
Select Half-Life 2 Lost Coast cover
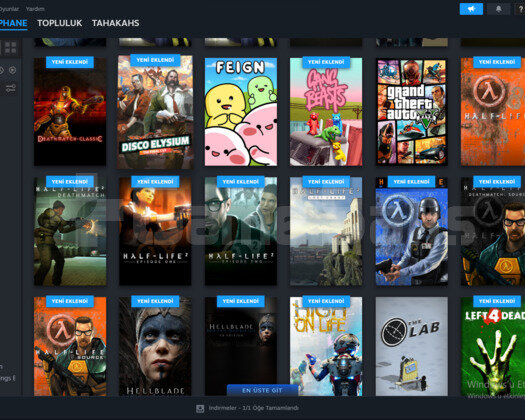326,231
